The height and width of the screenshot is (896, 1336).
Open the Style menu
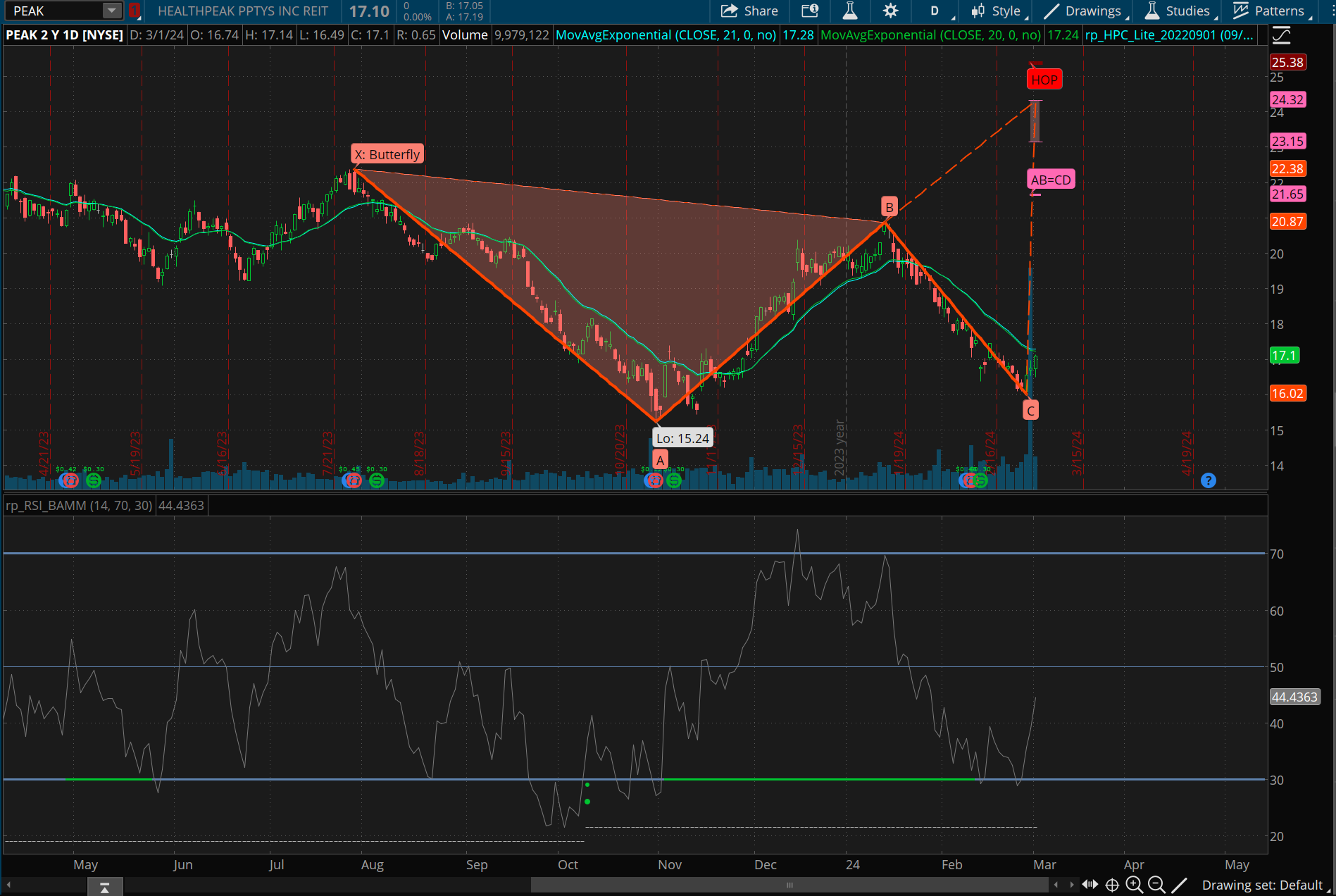[1000, 11]
